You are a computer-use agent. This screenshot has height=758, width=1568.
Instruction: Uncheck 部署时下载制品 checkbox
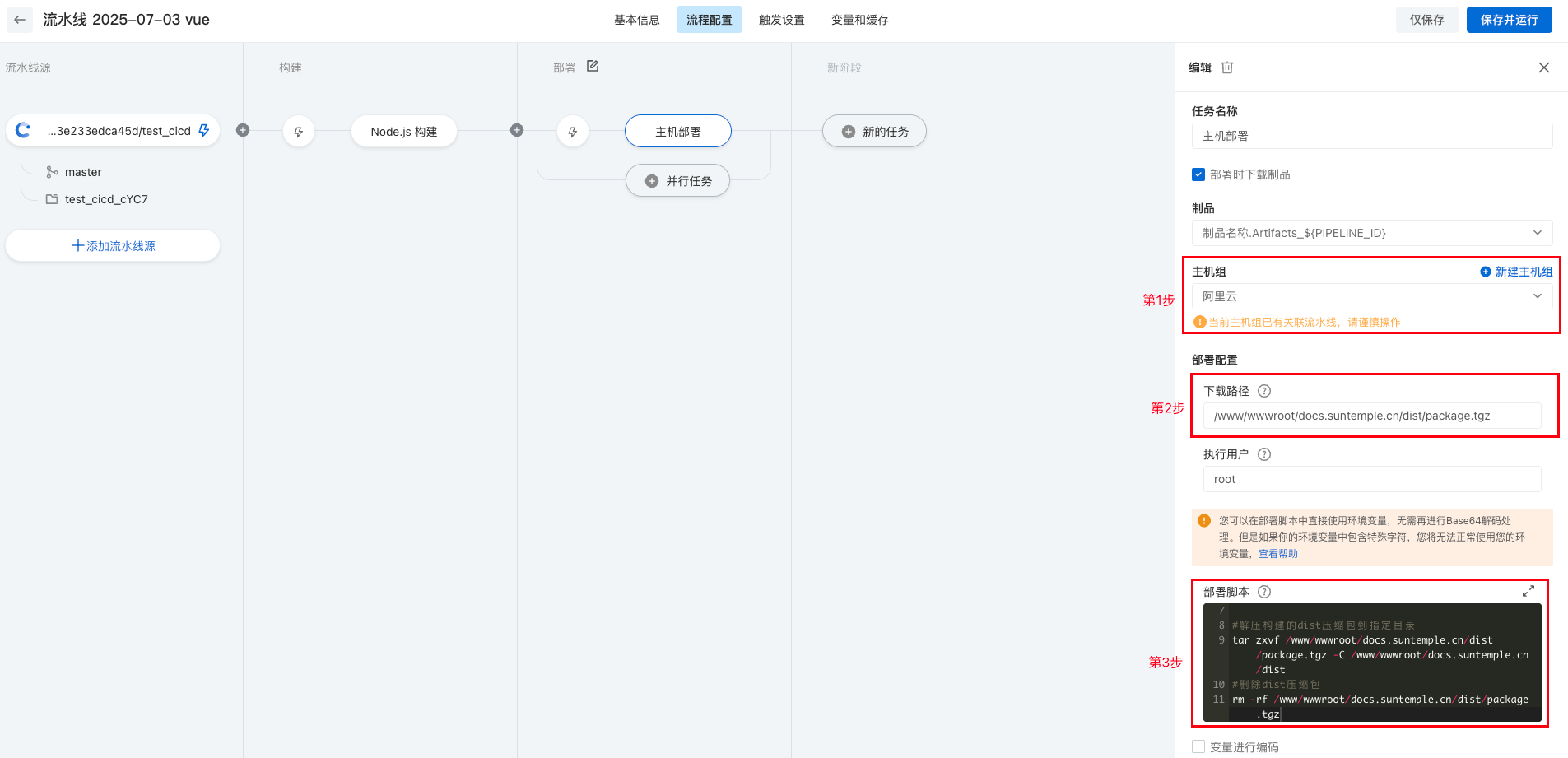pos(1198,174)
